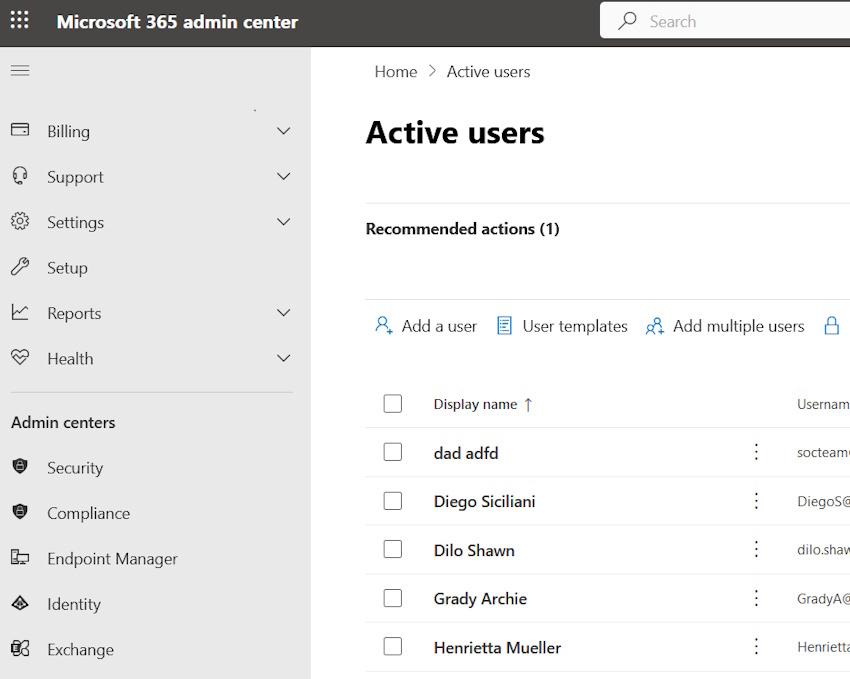
Task: Check the select-all users checkbox
Action: [x=393, y=403]
